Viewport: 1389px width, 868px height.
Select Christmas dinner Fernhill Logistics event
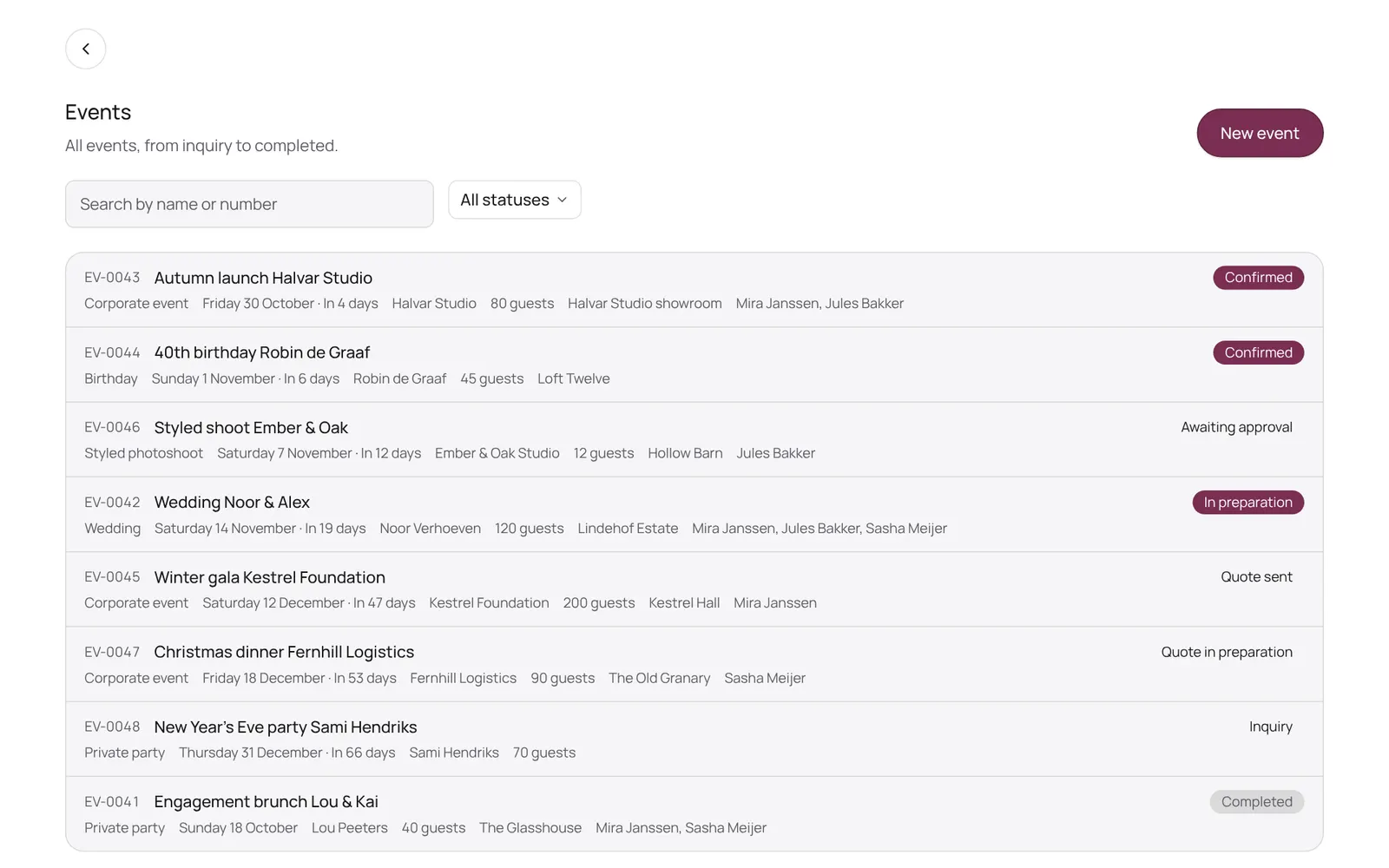(x=694, y=664)
